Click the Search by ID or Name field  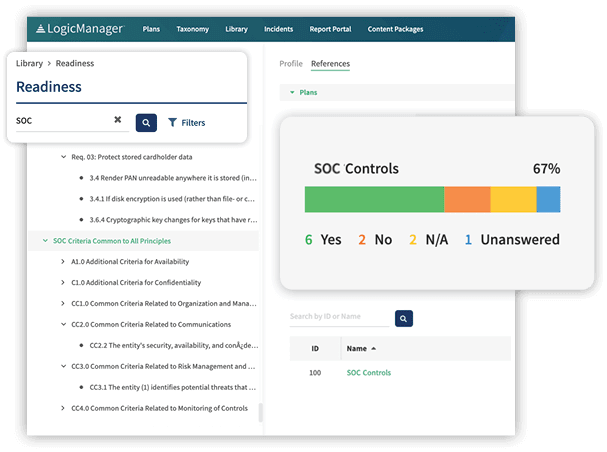pyautogui.click(x=339, y=317)
